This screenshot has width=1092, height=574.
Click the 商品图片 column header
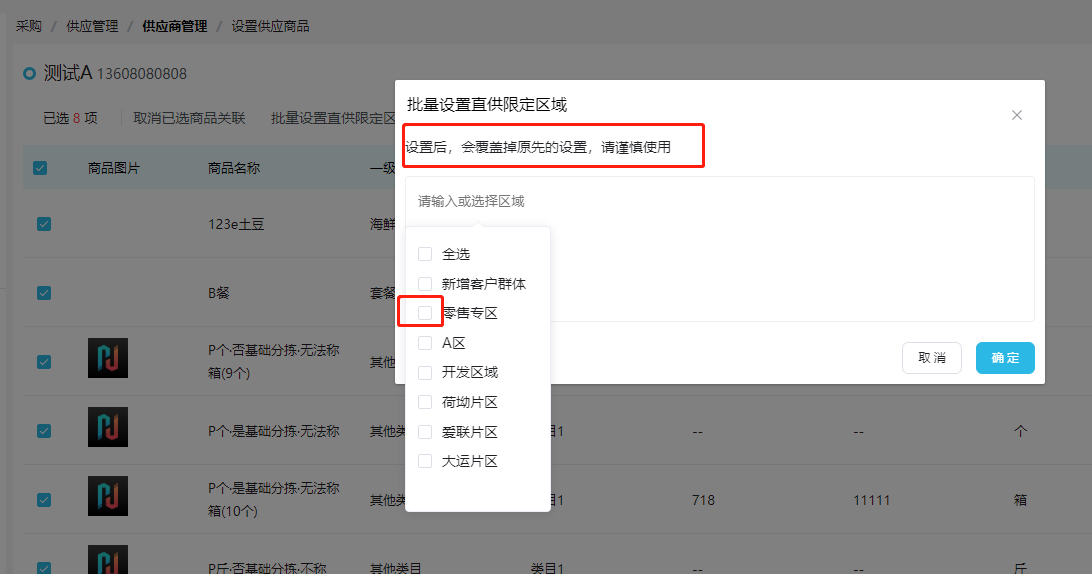[114, 168]
